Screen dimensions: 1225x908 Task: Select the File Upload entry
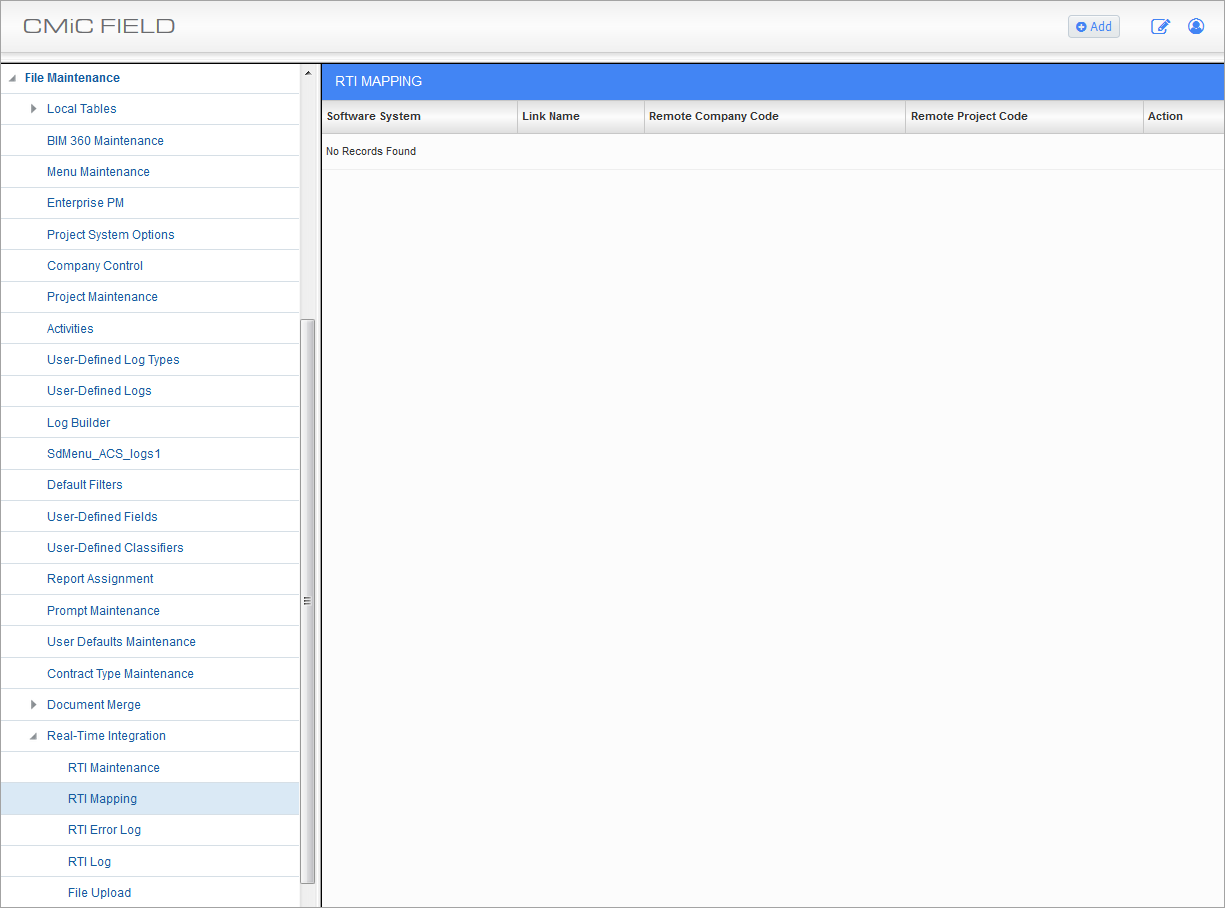(x=99, y=892)
